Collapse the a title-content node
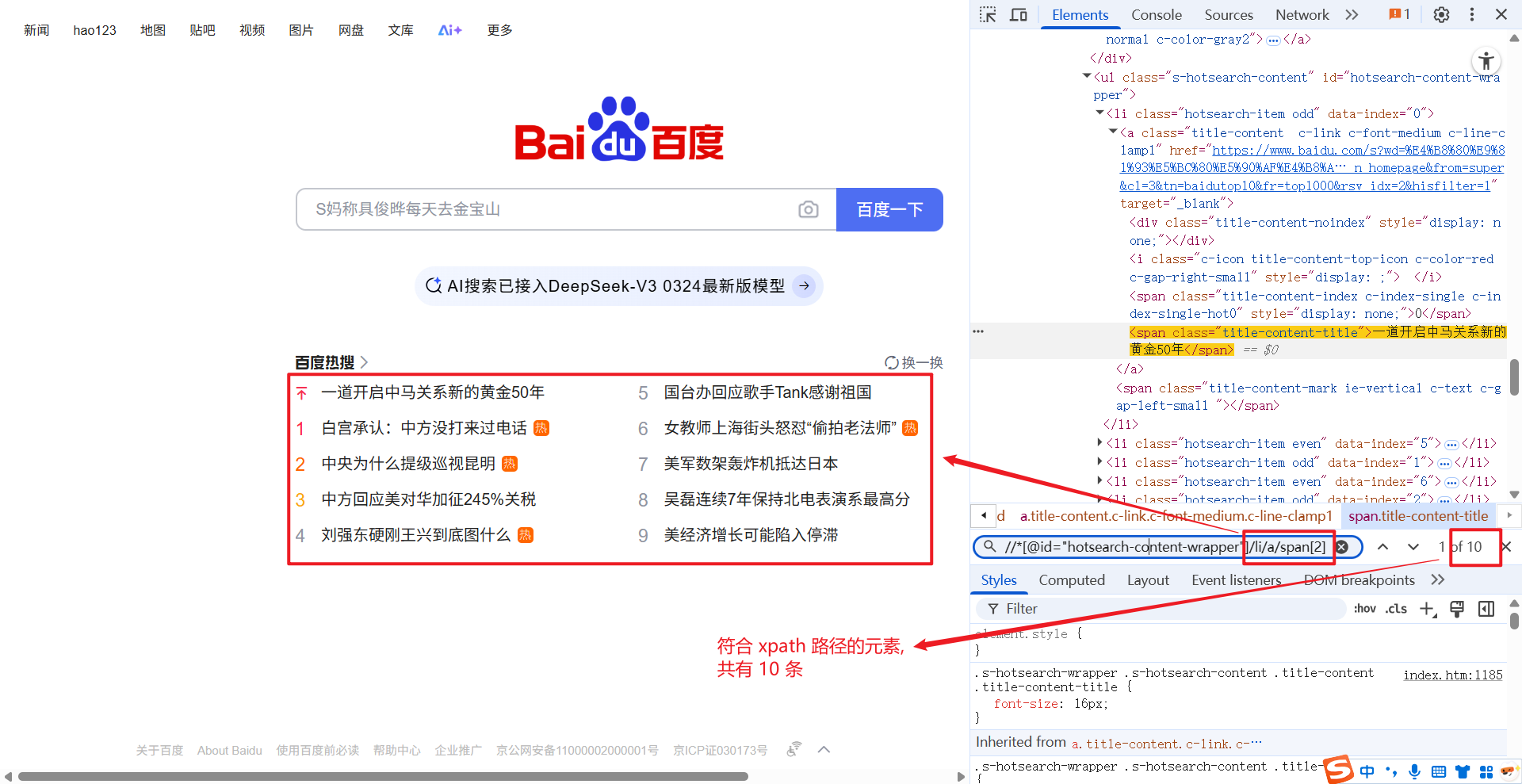 [x=1113, y=132]
